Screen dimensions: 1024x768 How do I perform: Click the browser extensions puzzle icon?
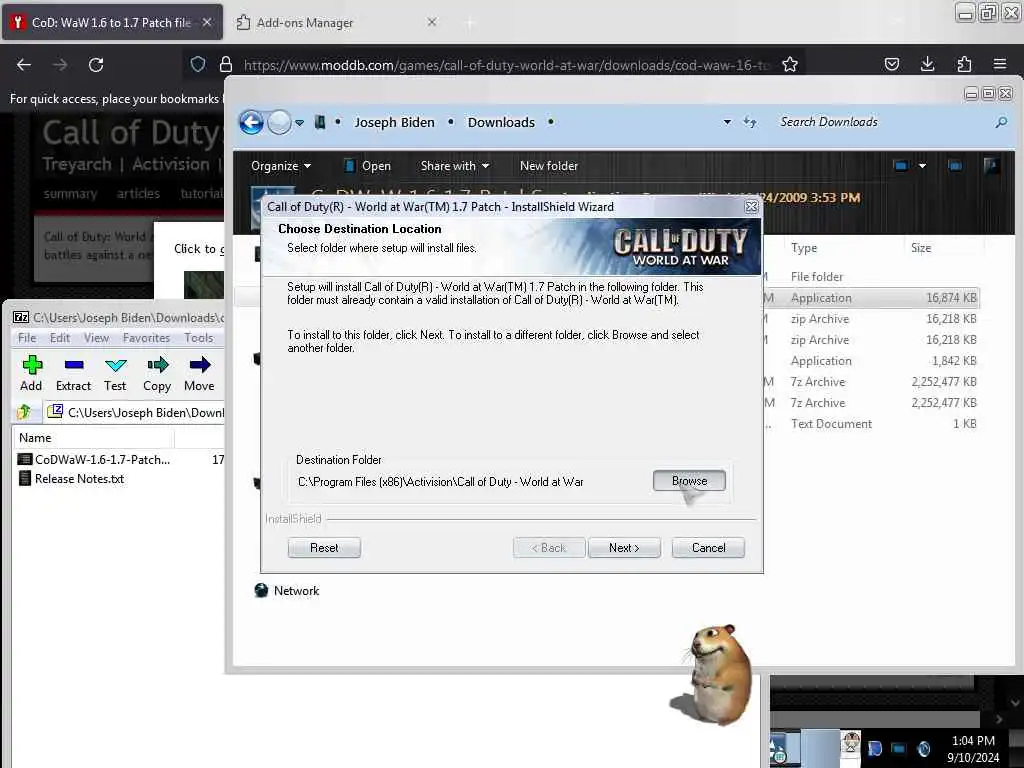click(x=964, y=64)
